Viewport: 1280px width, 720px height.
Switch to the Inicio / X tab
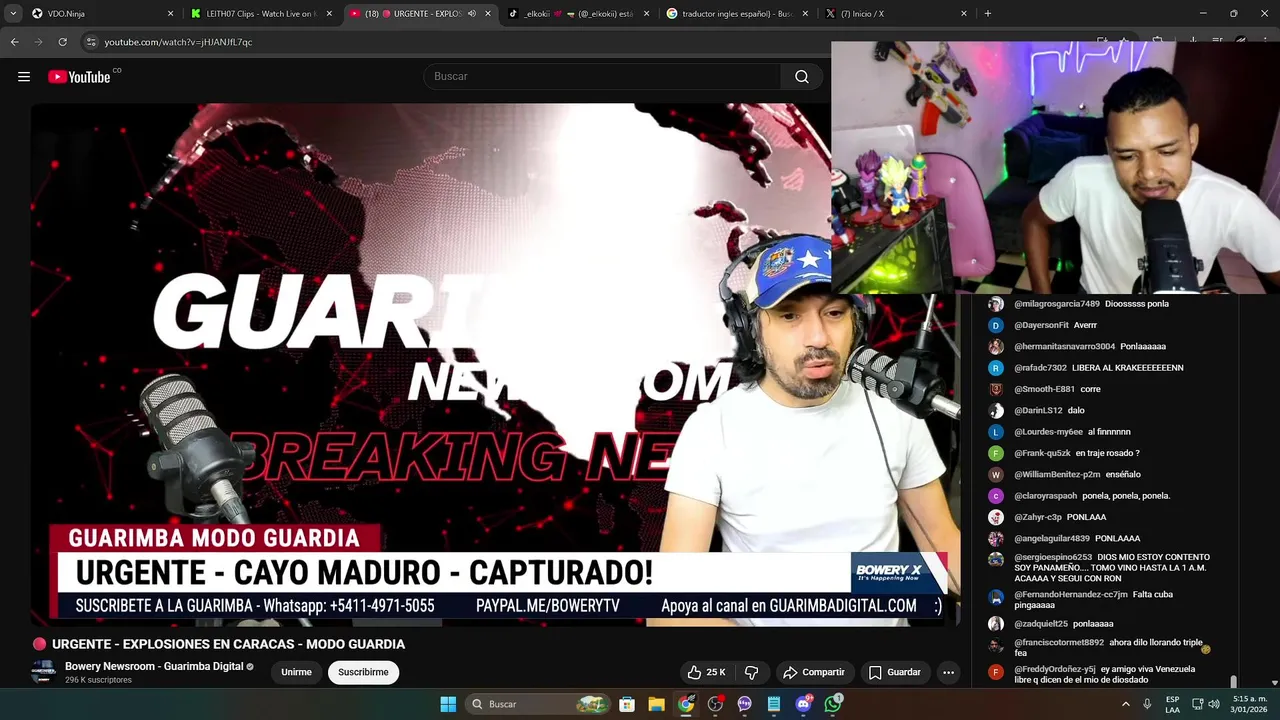pos(896,14)
